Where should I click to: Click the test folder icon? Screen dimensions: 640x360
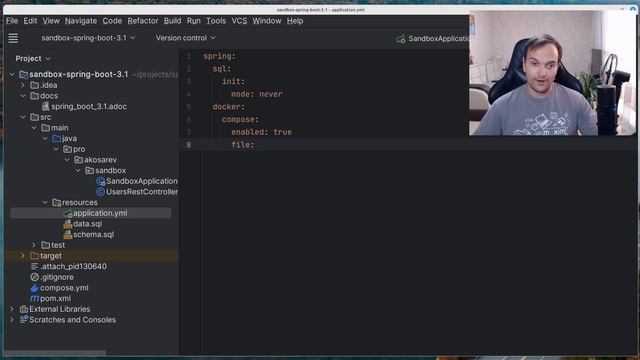[x=46, y=245]
